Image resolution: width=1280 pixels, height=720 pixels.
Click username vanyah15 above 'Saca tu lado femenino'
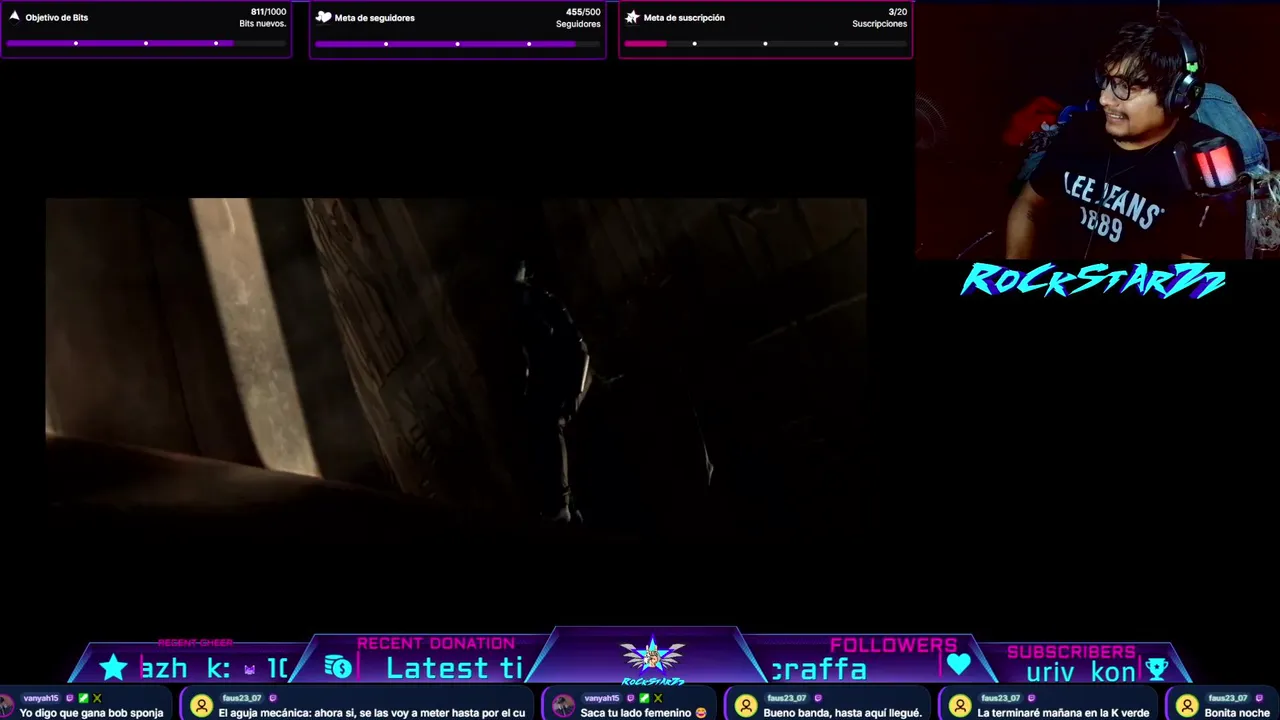[x=600, y=698]
